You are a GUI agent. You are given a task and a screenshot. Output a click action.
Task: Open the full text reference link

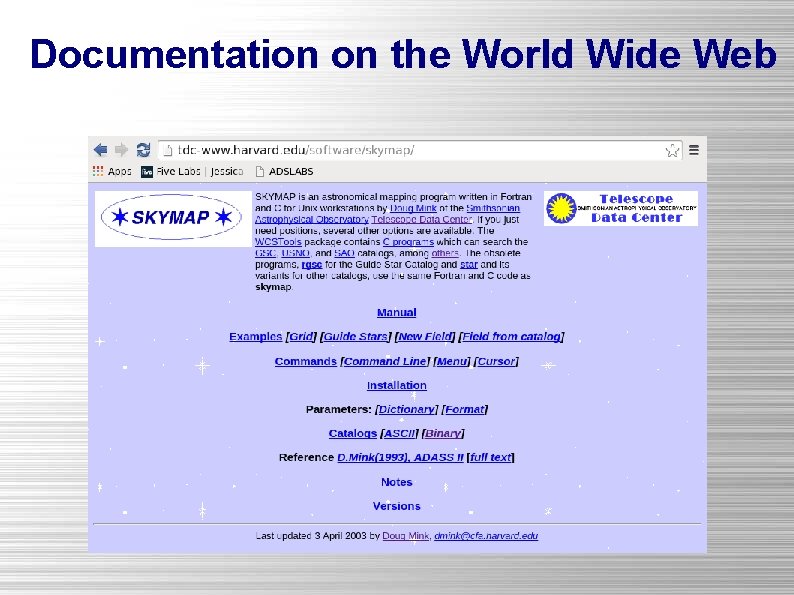(x=491, y=457)
